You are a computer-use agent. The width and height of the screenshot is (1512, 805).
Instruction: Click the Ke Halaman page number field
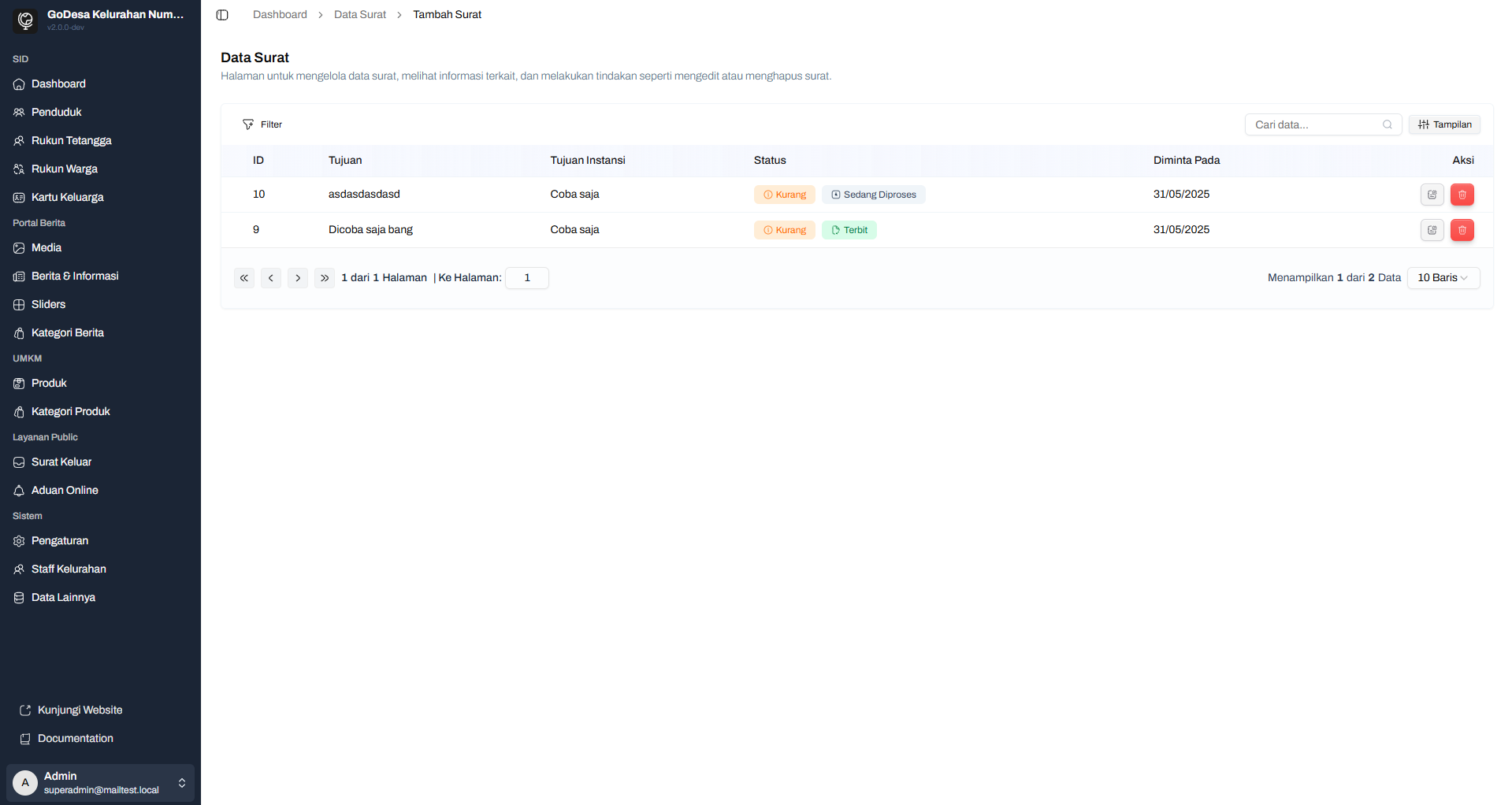(526, 278)
